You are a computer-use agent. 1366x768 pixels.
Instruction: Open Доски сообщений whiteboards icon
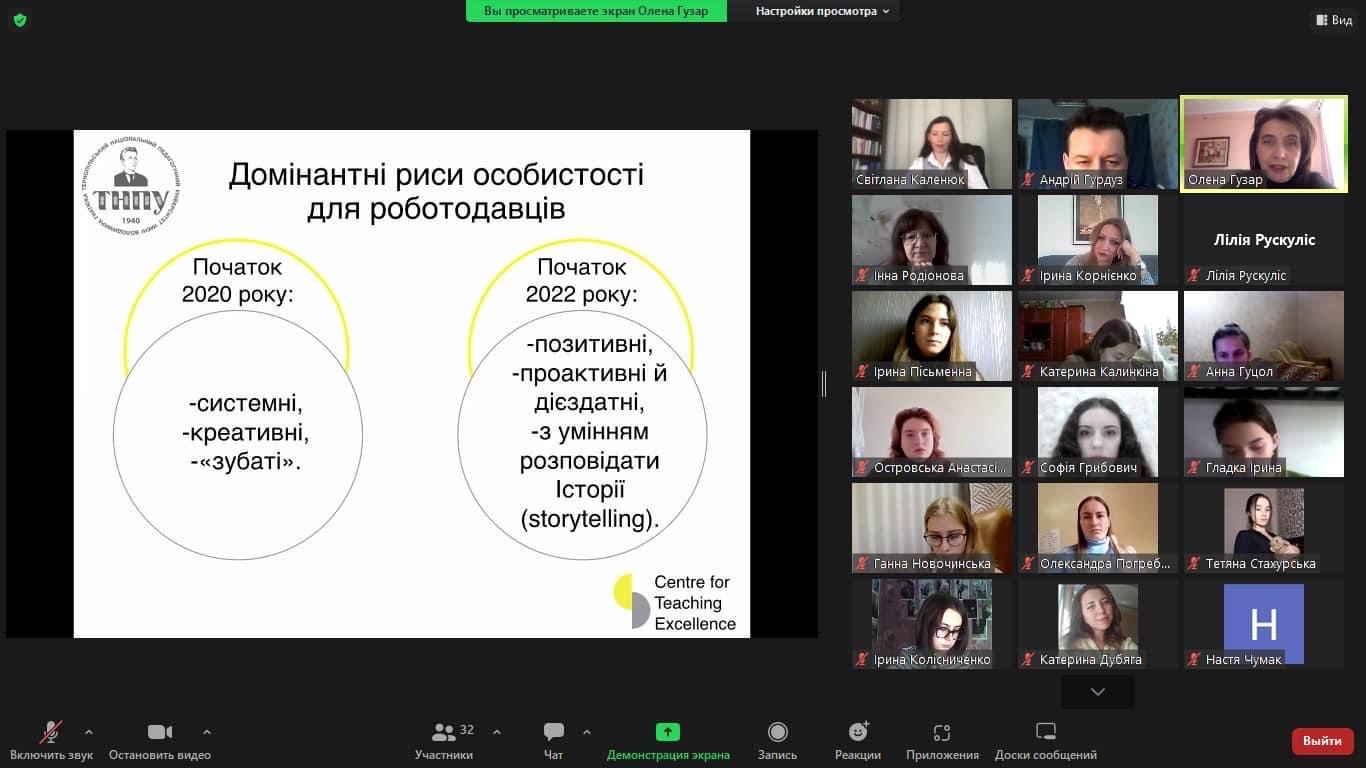click(1045, 733)
